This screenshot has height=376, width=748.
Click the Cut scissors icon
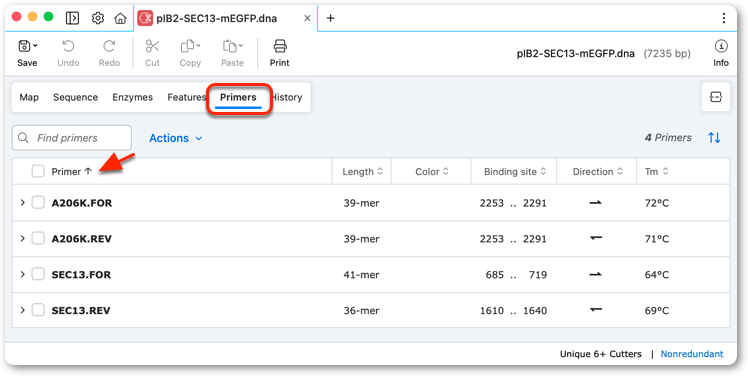[152, 46]
